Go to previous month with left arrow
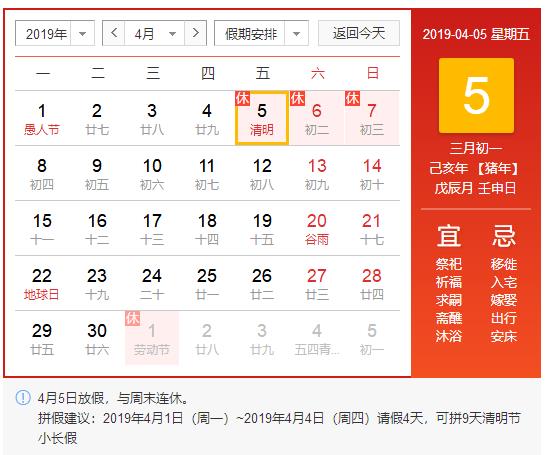The height and width of the screenshot is (455, 545). click(x=114, y=33)
